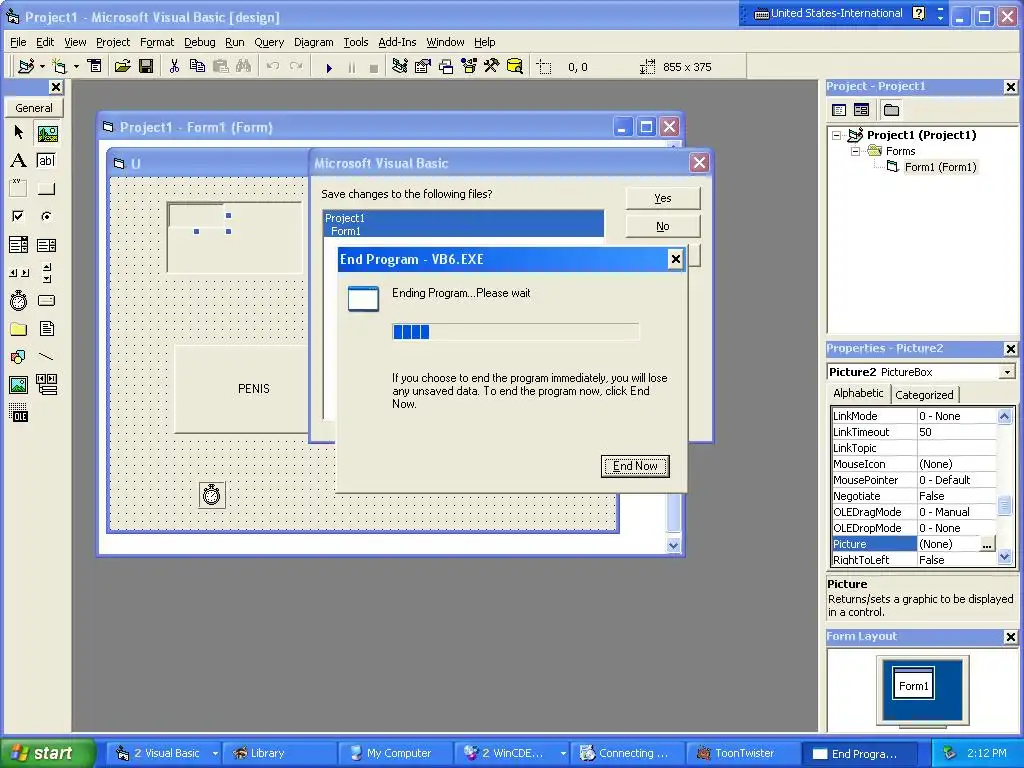1024x768 pixels.
Task: Collapse the Forms folder node
Action: coord(856,151)
